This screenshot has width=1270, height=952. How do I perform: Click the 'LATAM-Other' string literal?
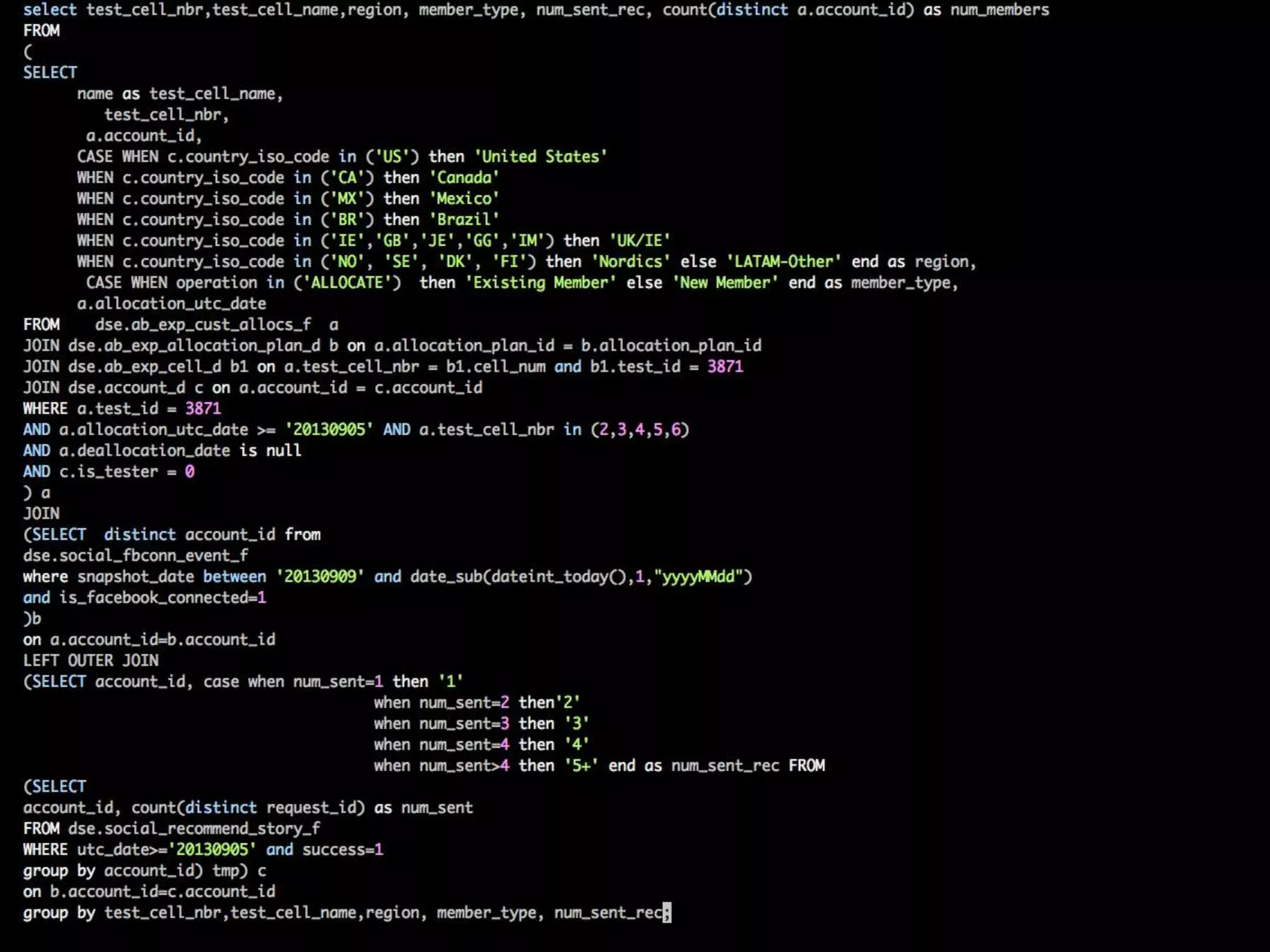(x=784, y=262)
